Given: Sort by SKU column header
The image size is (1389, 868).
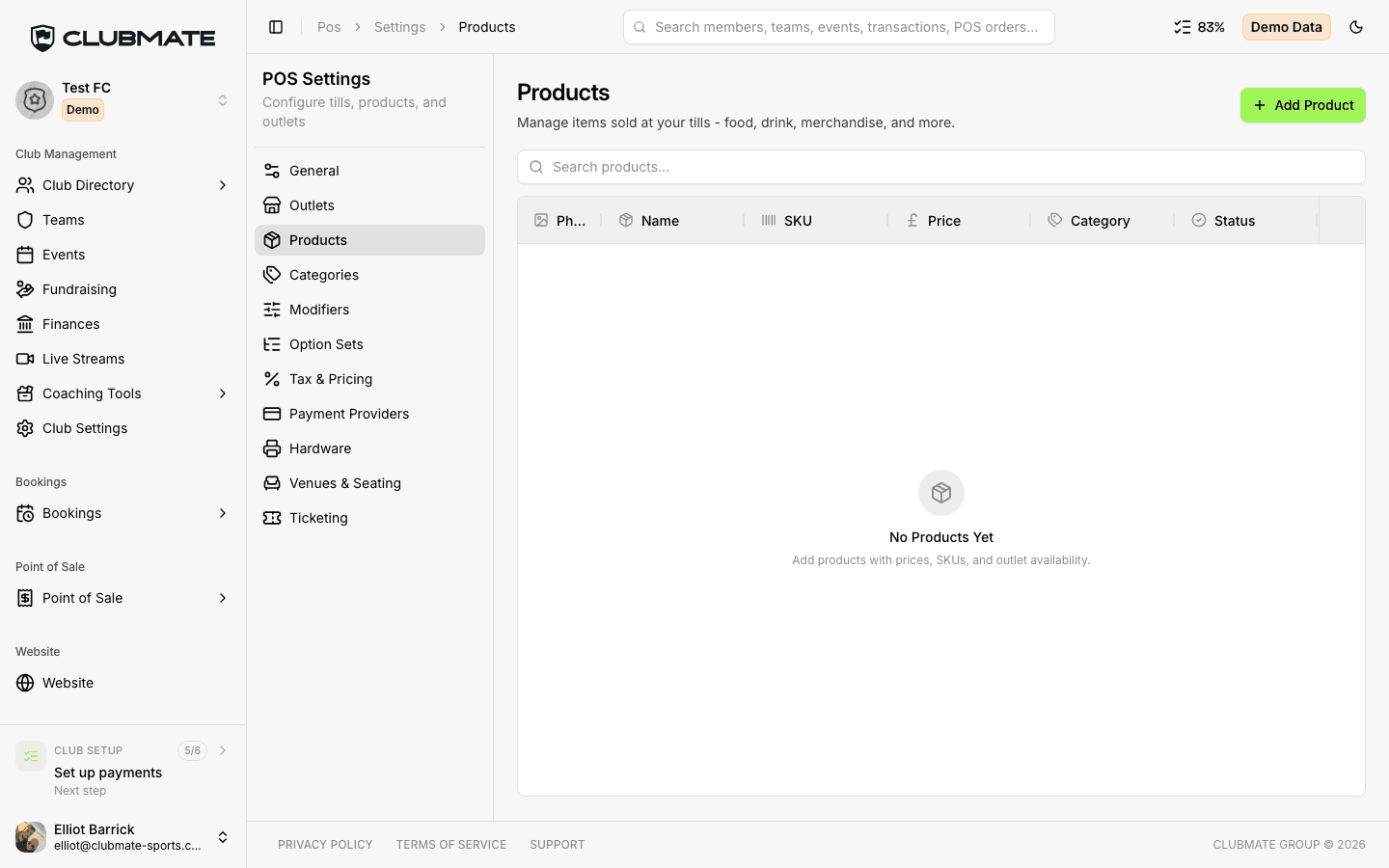Looking at the screenshot, I should pos(817,221).
